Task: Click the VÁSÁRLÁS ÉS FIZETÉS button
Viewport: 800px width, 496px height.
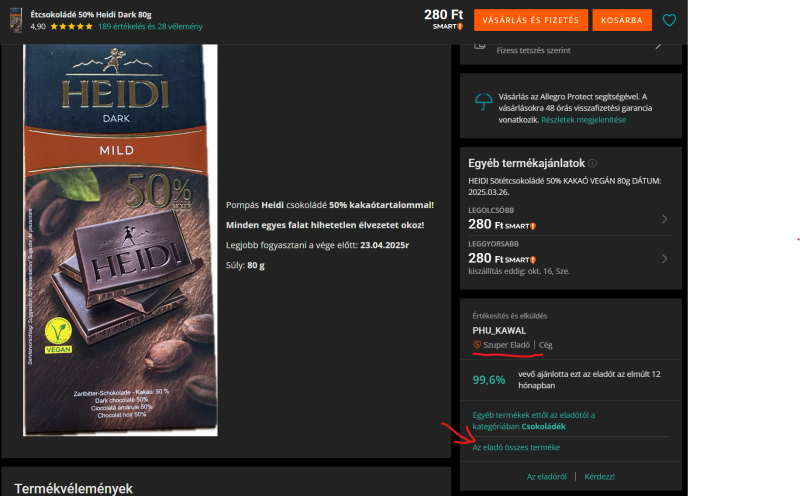Action: coord(531,20)
